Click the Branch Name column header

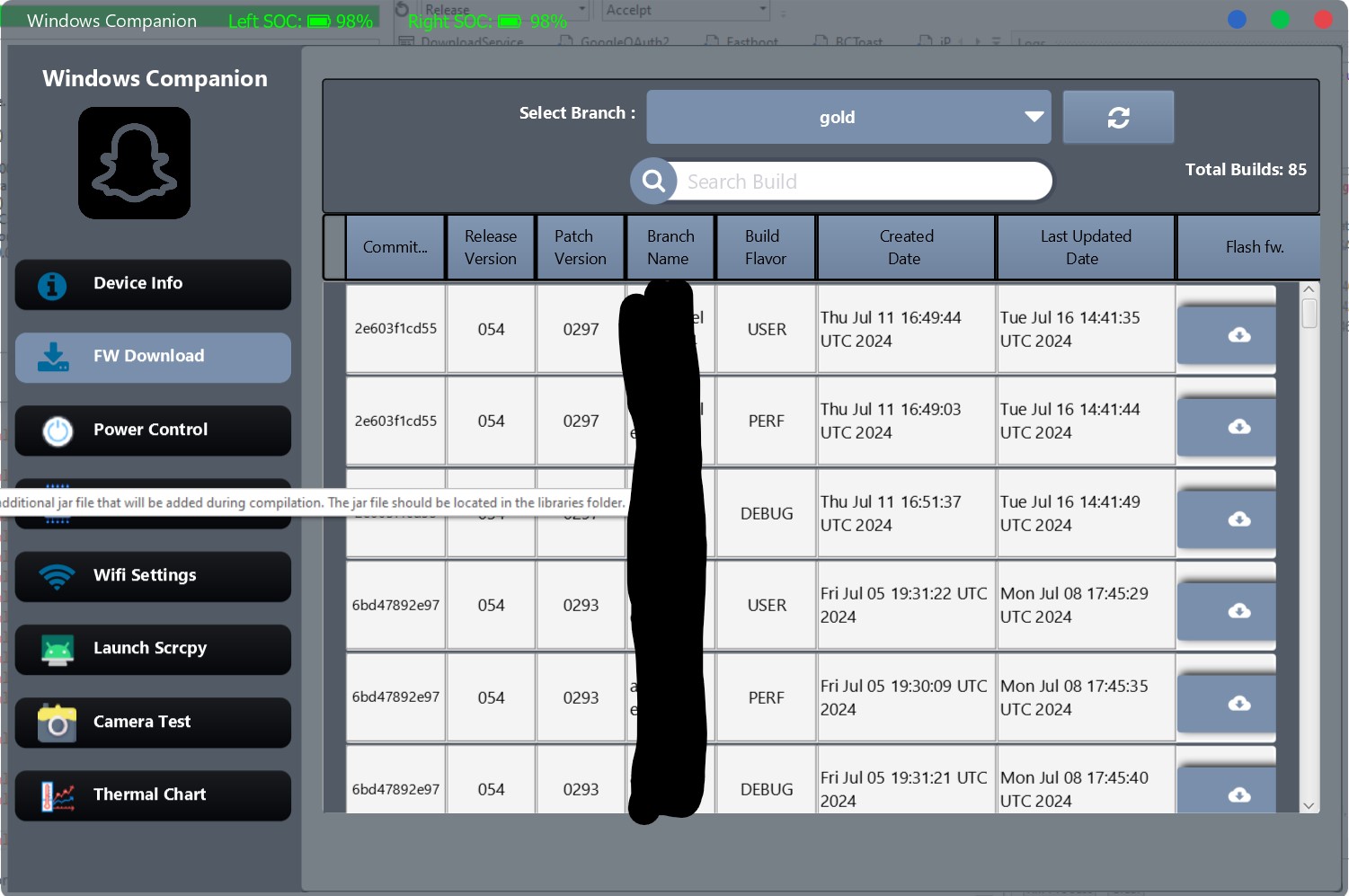pos(670,247)
